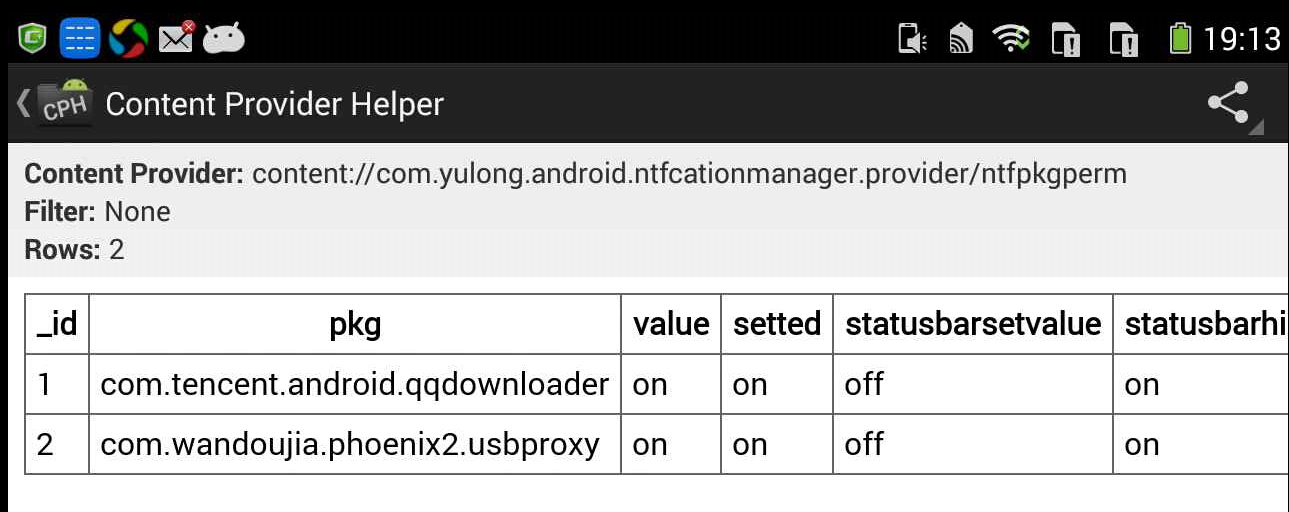The width and height of the screenshot is (1289, 512).
Task: Tap the Filter: None label
Action: [97, 212]
